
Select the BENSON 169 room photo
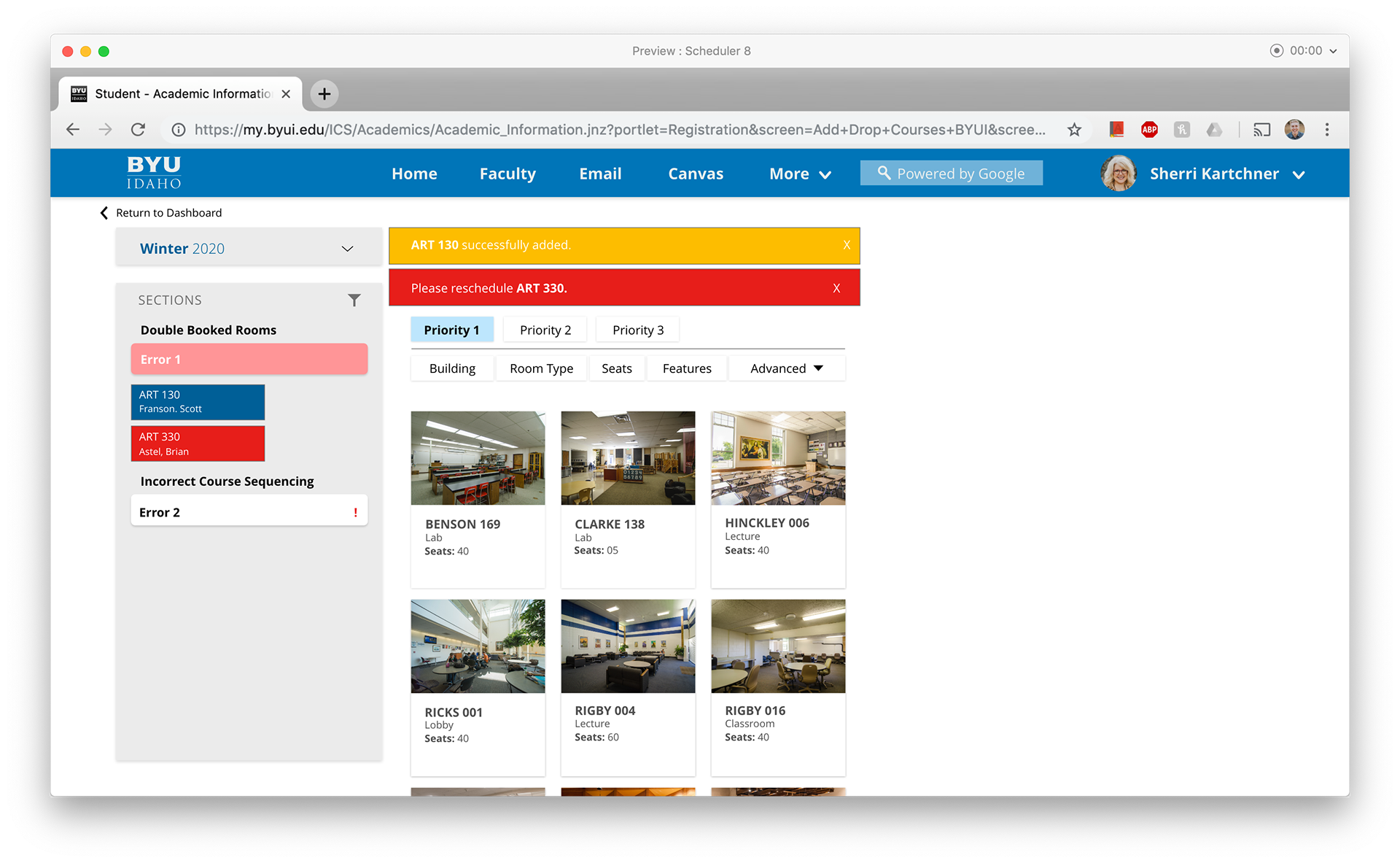pyautogui.click(x=478, y=458)
